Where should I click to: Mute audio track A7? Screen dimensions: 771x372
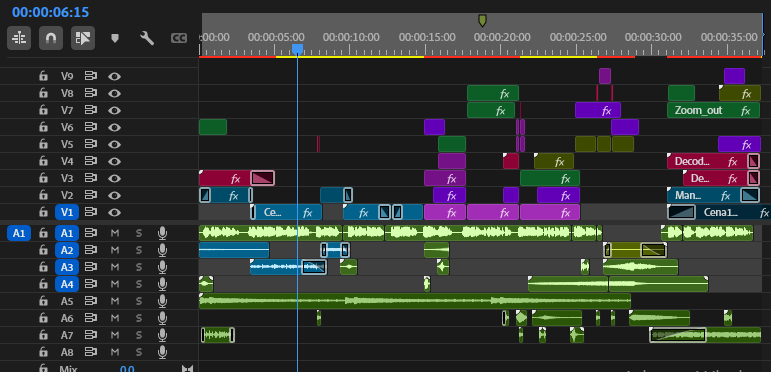point(115,335)
